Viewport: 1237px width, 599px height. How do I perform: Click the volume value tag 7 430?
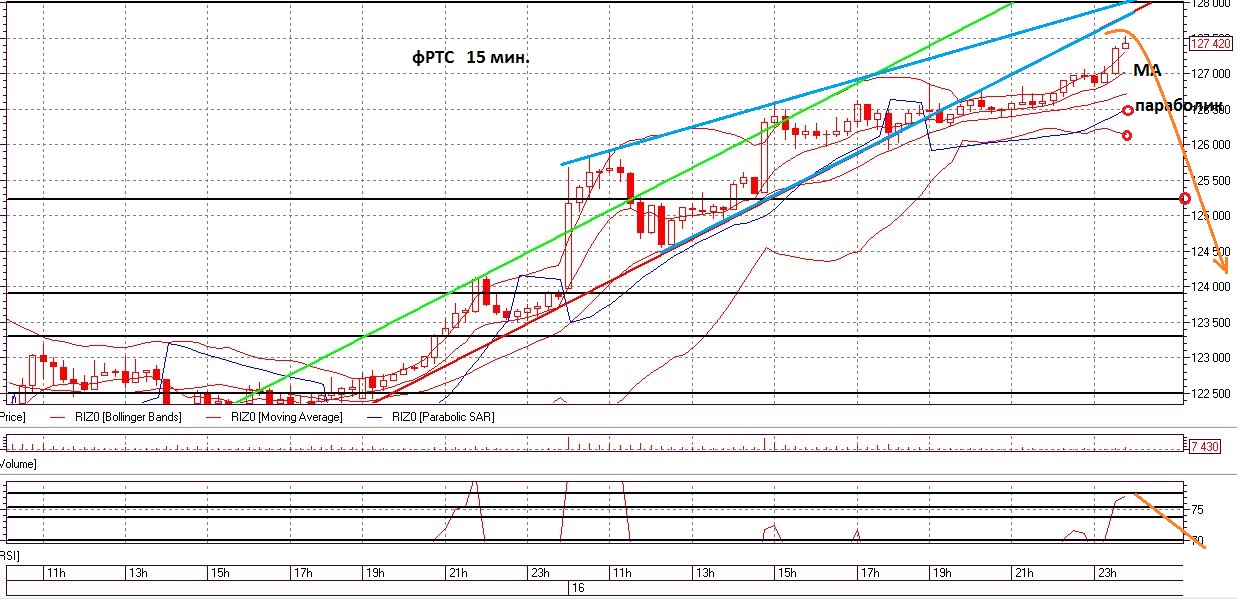click(x=1203, y=446)
